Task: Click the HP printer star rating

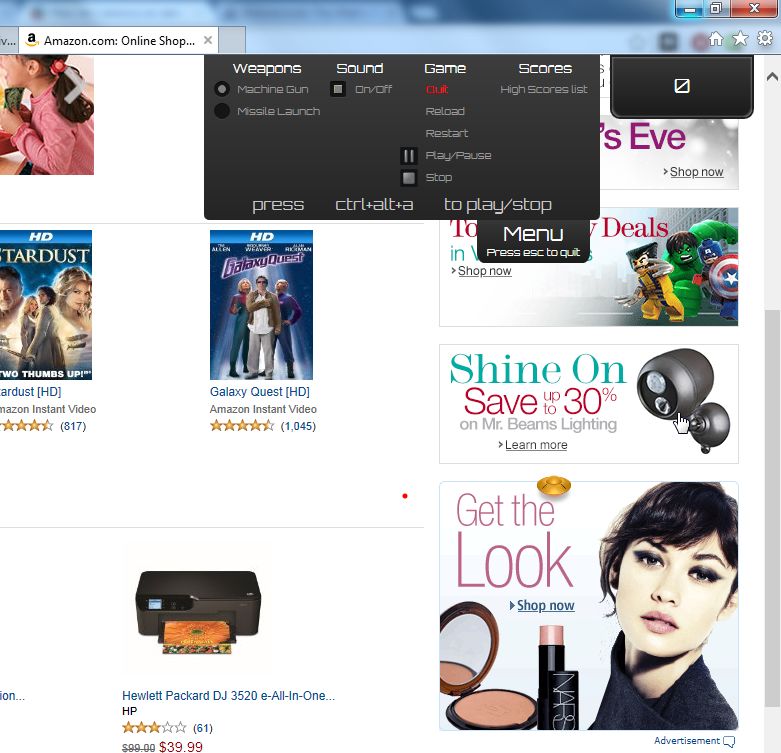Action: point(154,728)
